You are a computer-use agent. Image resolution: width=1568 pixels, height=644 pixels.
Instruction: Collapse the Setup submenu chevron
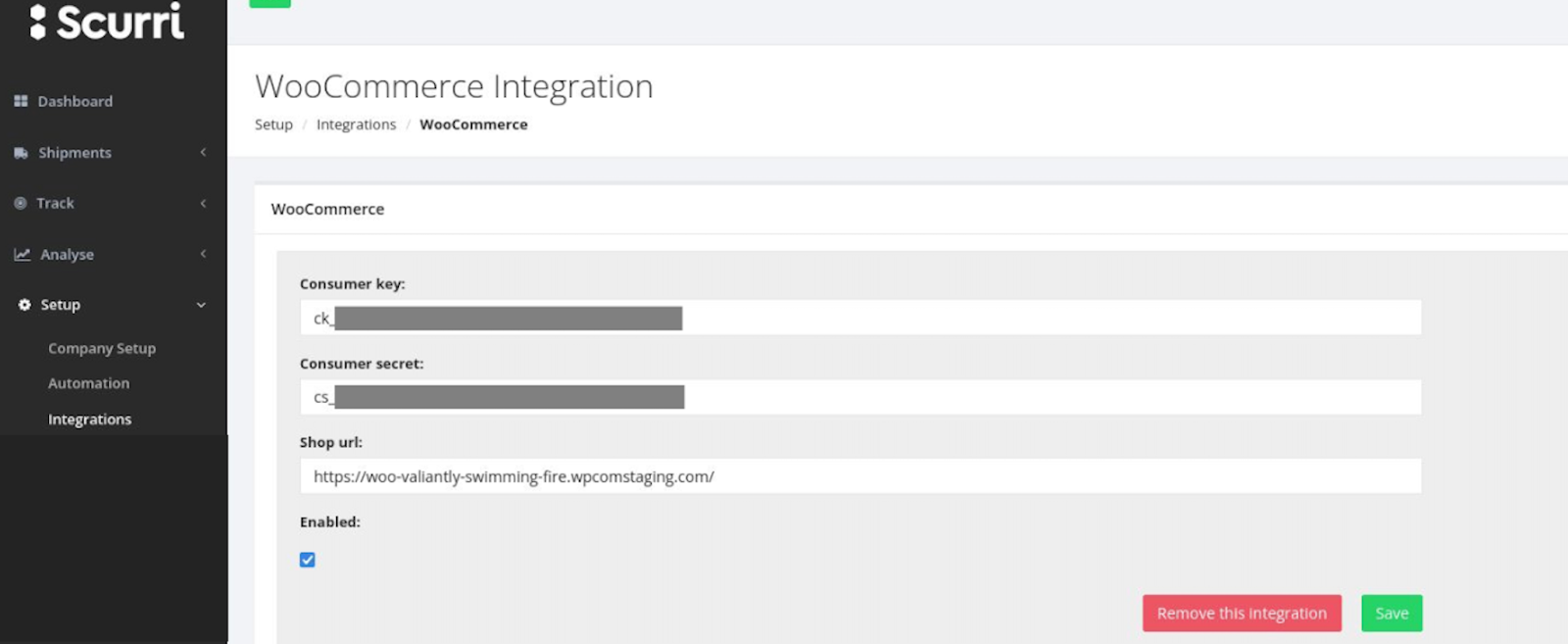pos(201,305)
